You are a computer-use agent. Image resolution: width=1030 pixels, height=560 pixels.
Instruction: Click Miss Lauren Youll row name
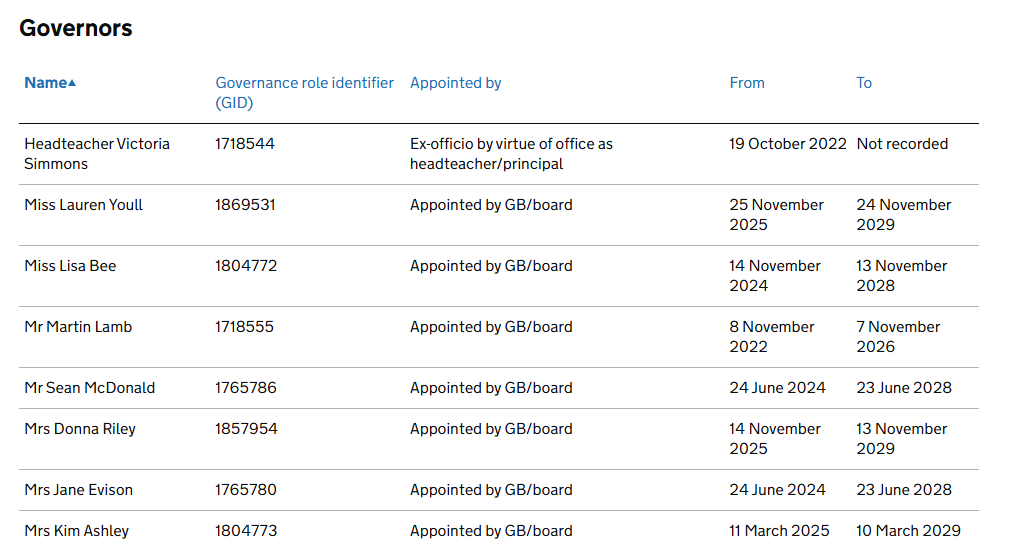[83, 205]
